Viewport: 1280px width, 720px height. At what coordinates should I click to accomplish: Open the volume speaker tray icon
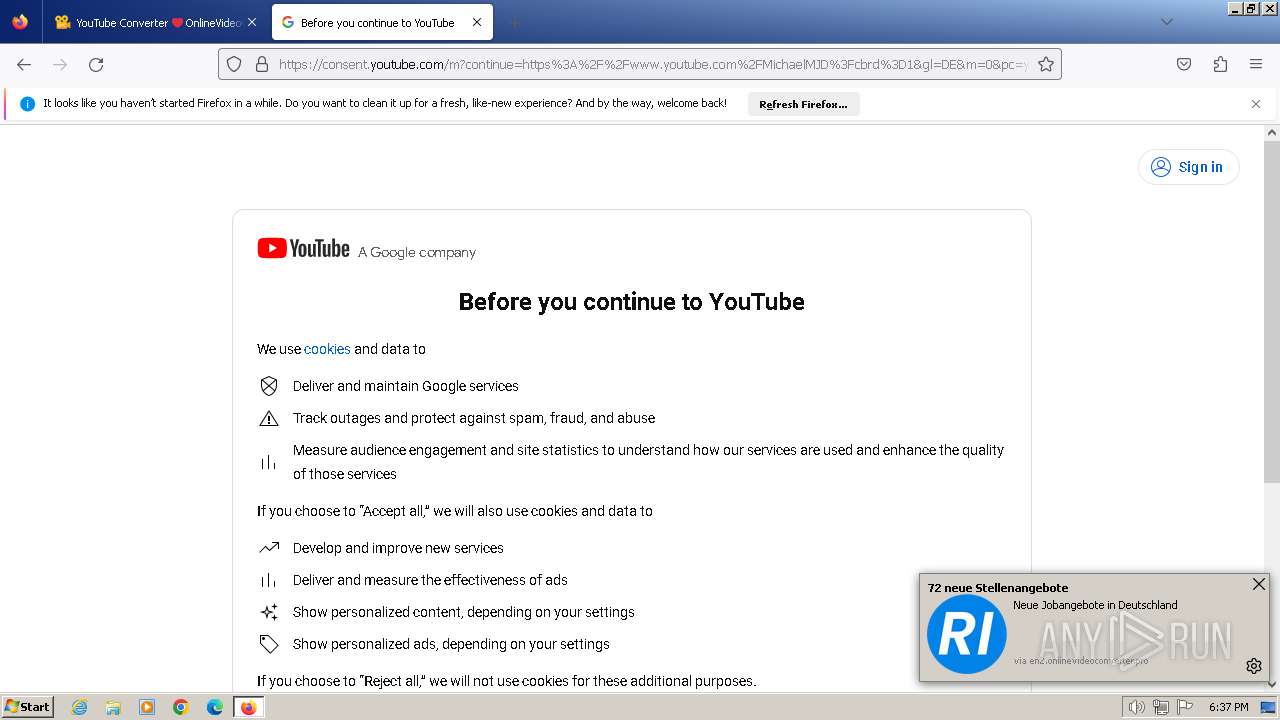[x=1136, y=707]
